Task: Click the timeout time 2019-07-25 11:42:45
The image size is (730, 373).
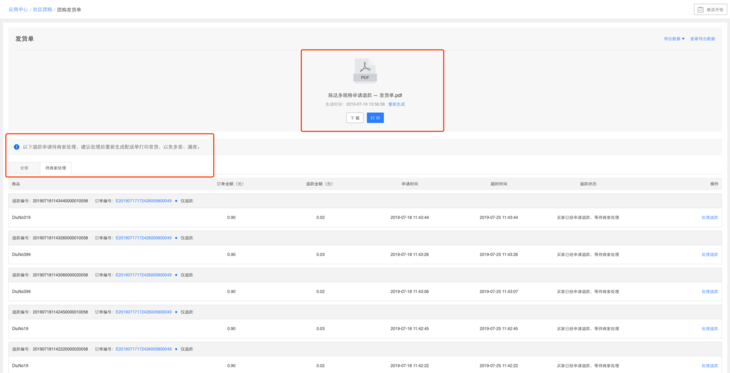Action: pyautogui.click(x=499, y=329)
